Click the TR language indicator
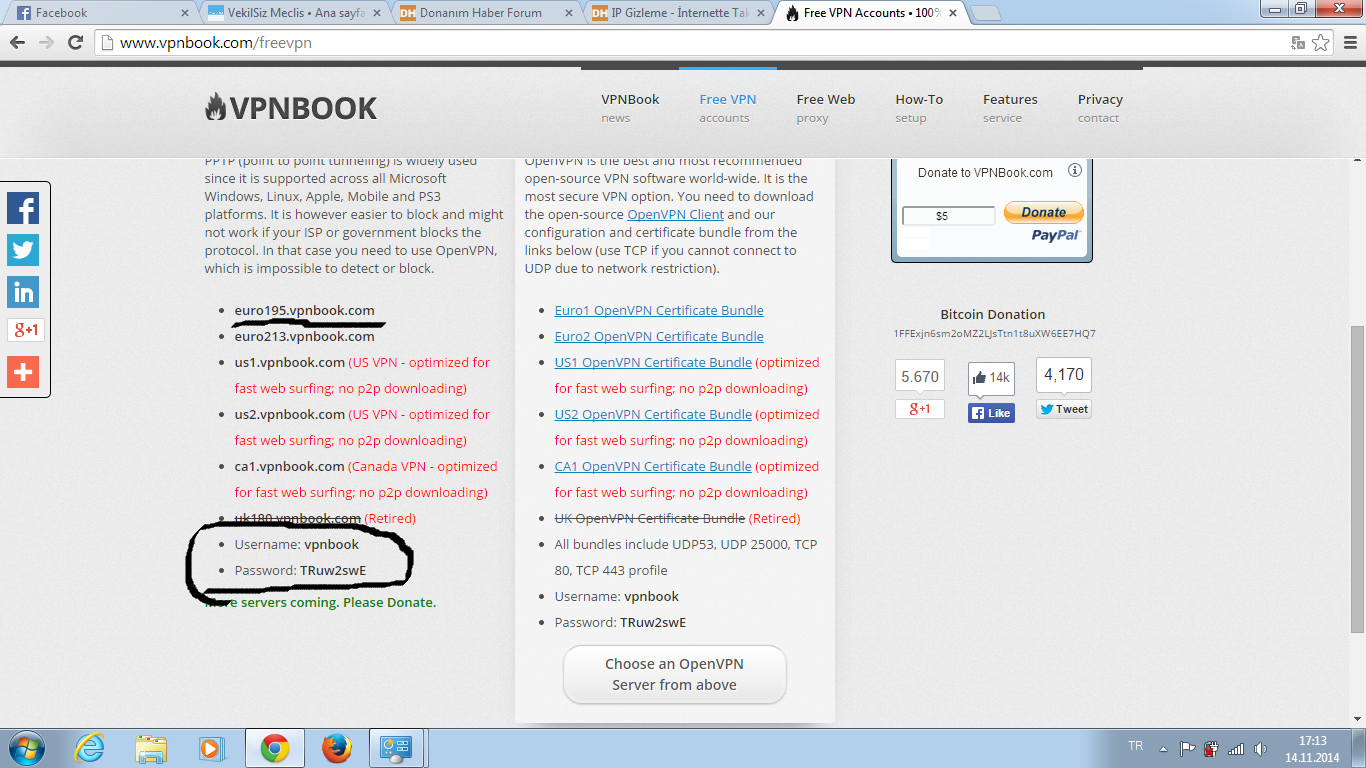This screenshot has width=1366, height=768. (1135, 746)
